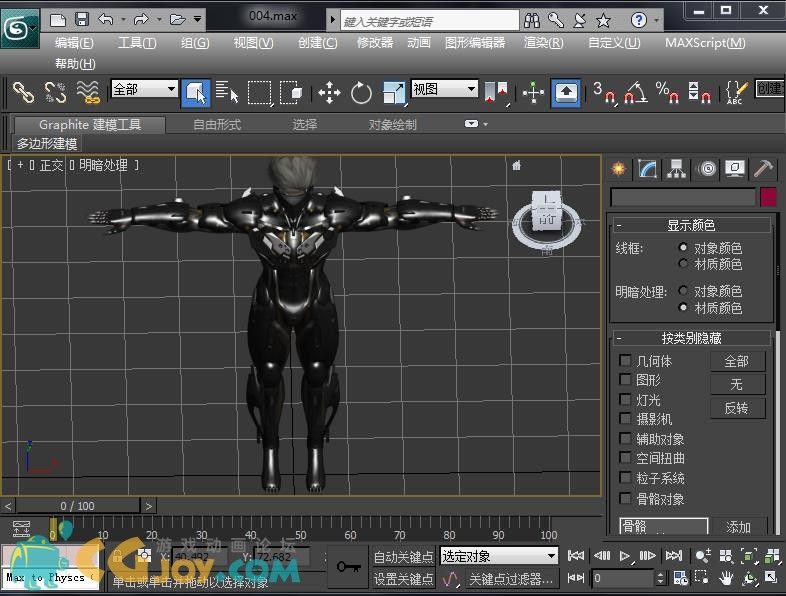Open the Modify command panel

[648, 169]
